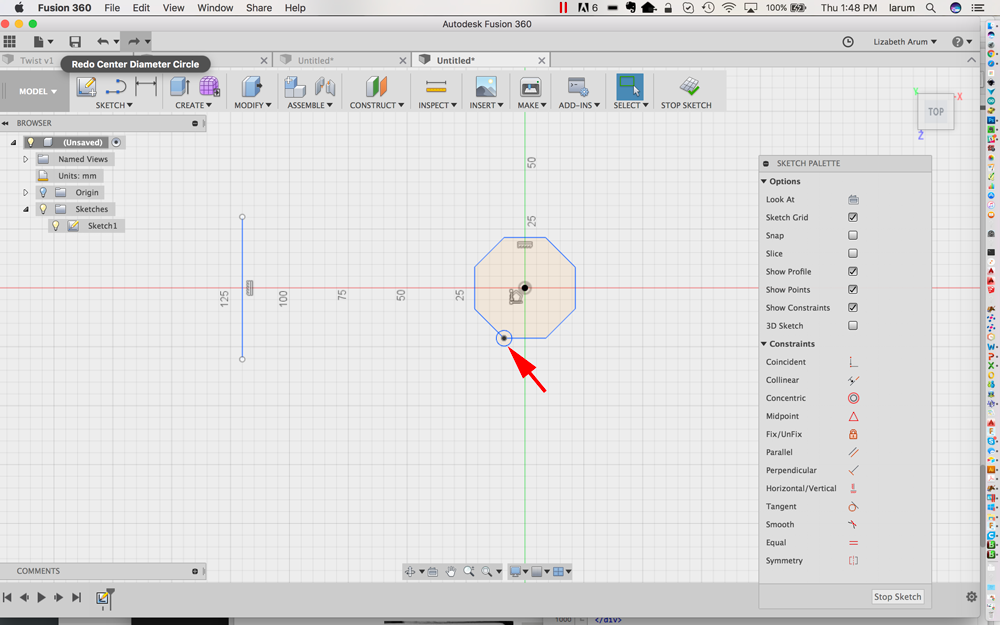This screenshot has height=625, width=1000.
Task: Open the File menu
Action: pyautogui.click(x=112, y=8)
